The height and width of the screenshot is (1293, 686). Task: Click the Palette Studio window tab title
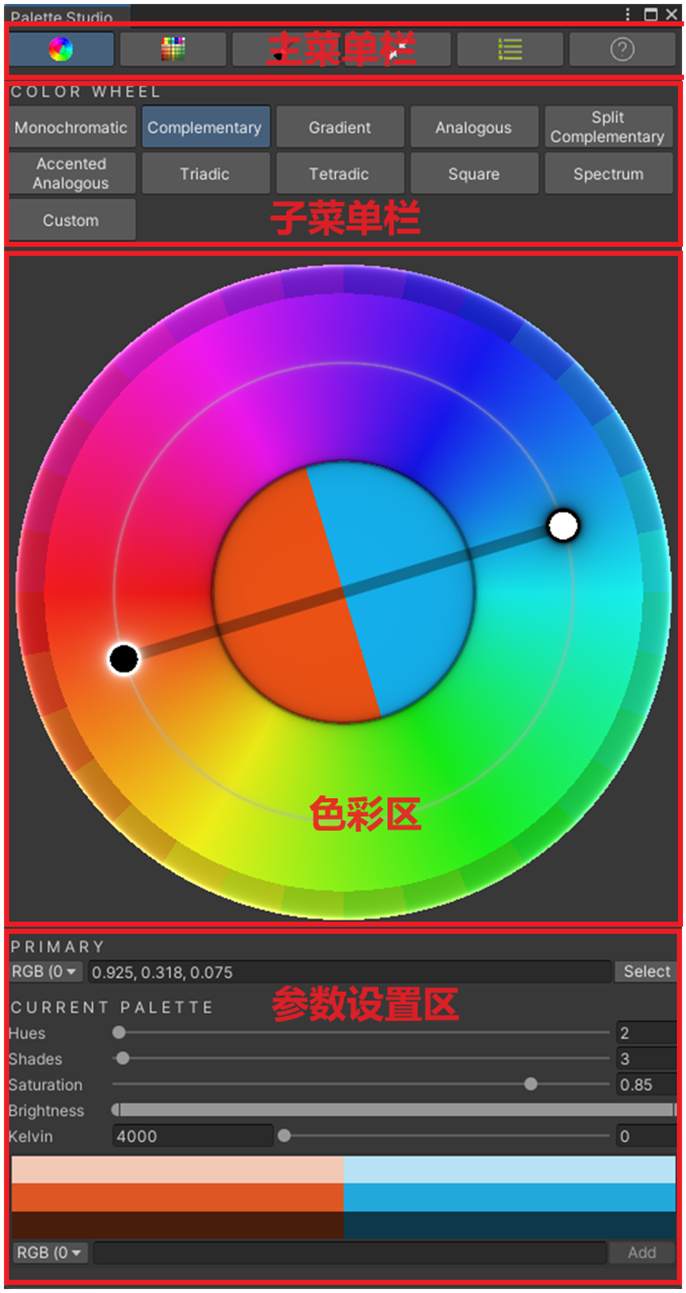[x=62, y=17]
